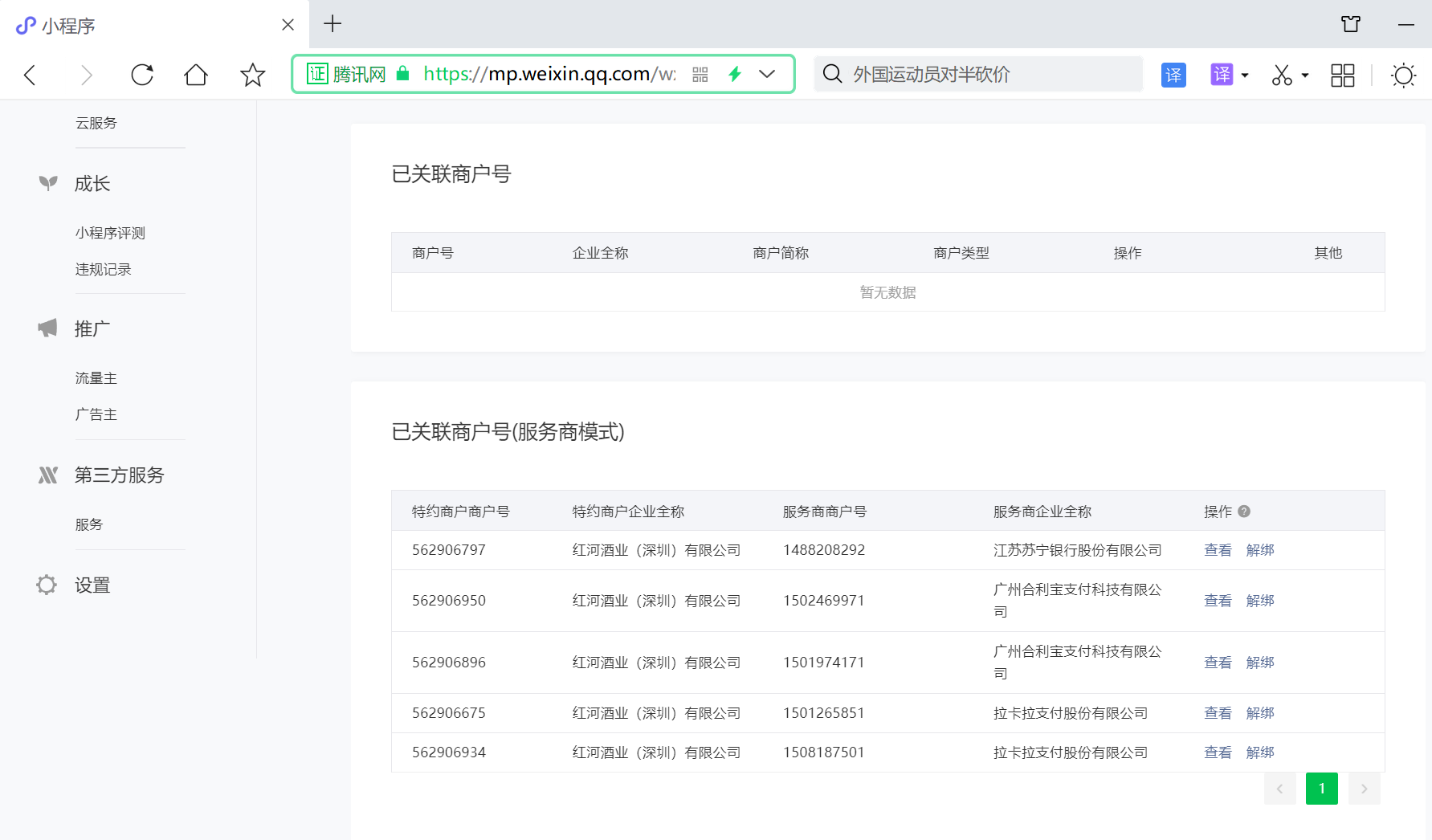Click the 已关联商户号(服务商模式) heading
The width and height of the screenshot is (1432, 840).
(508, 432)
